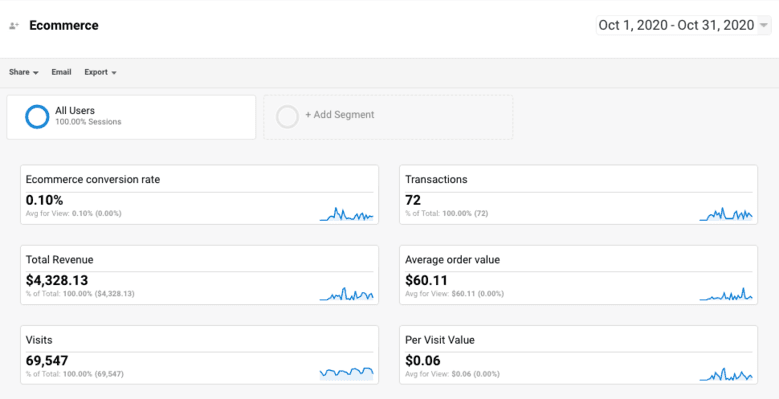This screenshot has width=779, height=399.
Task: Click the Transactions sparkline chart
Action: pyautogui.click(x=726, y=214)
